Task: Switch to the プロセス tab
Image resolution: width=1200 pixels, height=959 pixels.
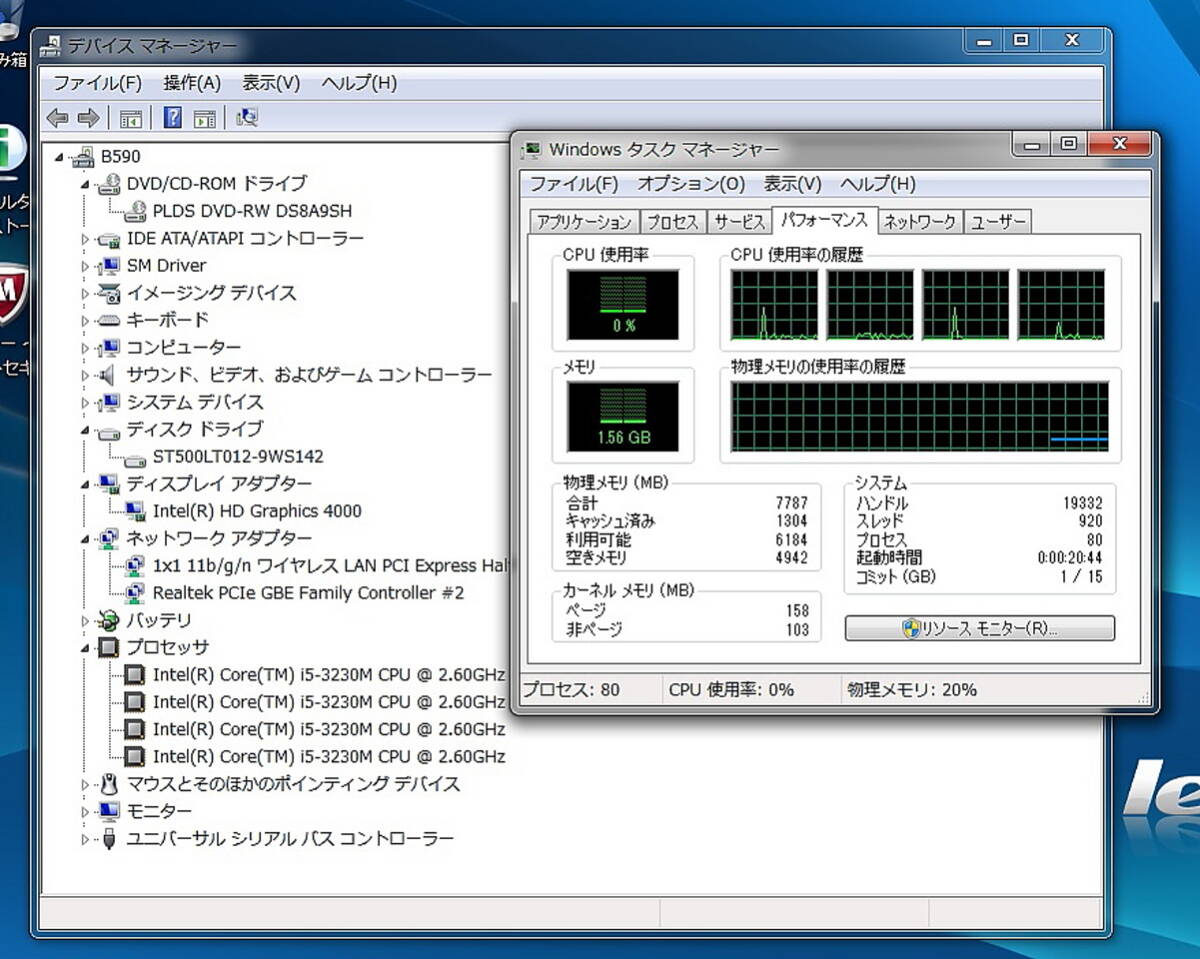Action: 672,222
